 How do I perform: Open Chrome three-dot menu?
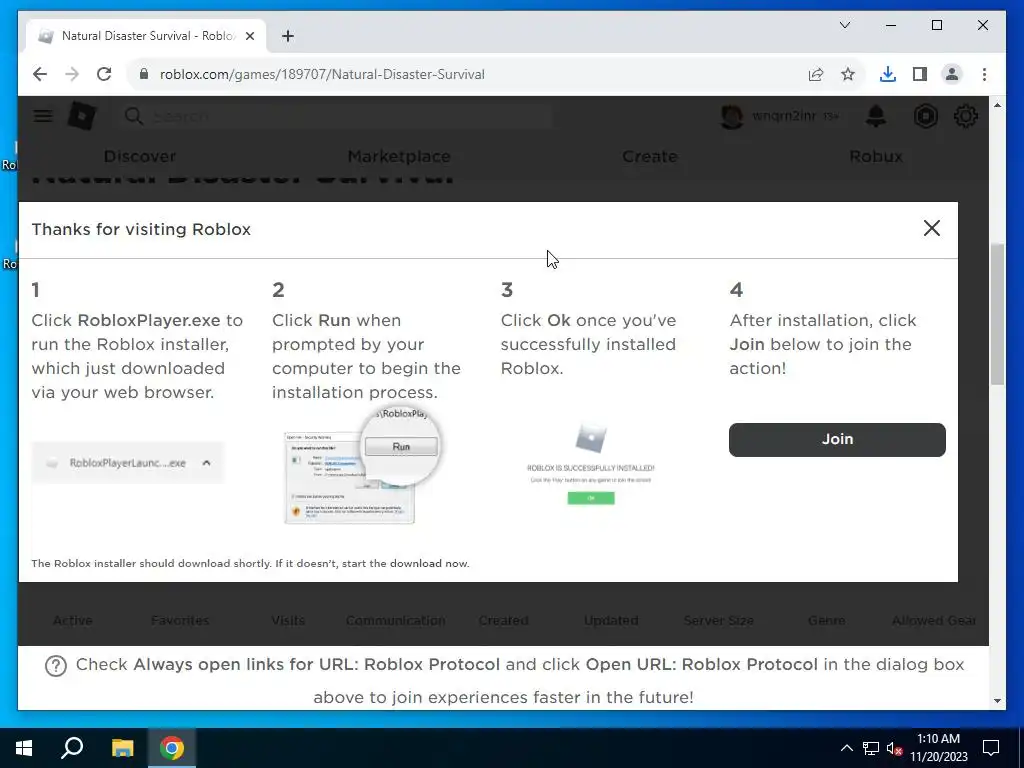[x=984, y=74]
